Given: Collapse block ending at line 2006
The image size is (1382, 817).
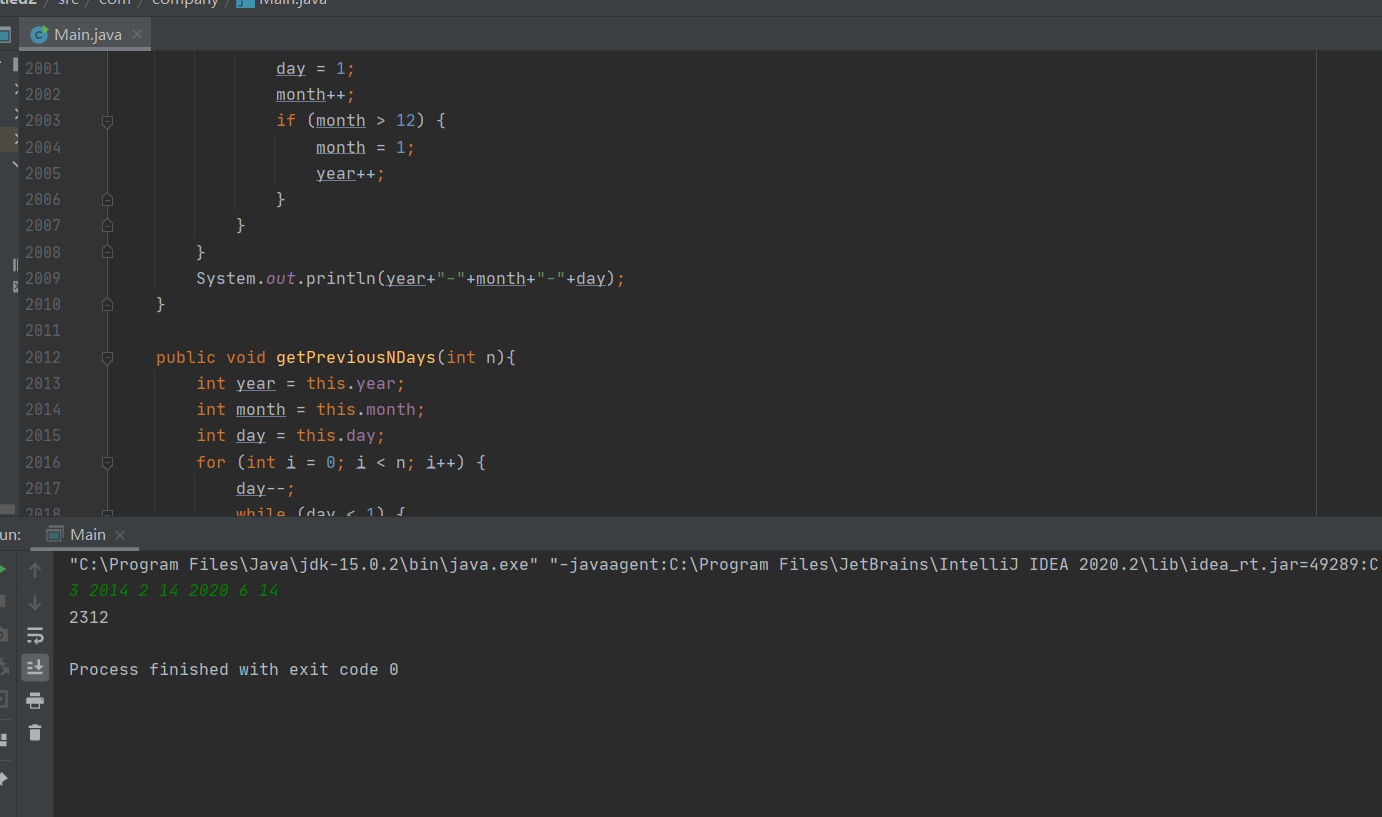Looking at the screenshot, I should tap(107, 200).
